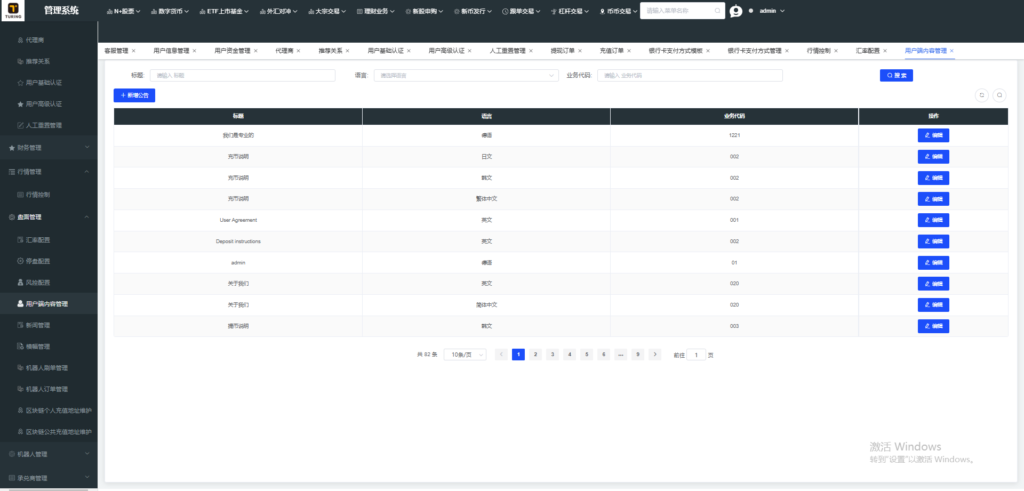The image size is (1024, 491).
Task: Expand the 财务管理 sidebar group
Action: pyautogui.click(x=49, y=148)
